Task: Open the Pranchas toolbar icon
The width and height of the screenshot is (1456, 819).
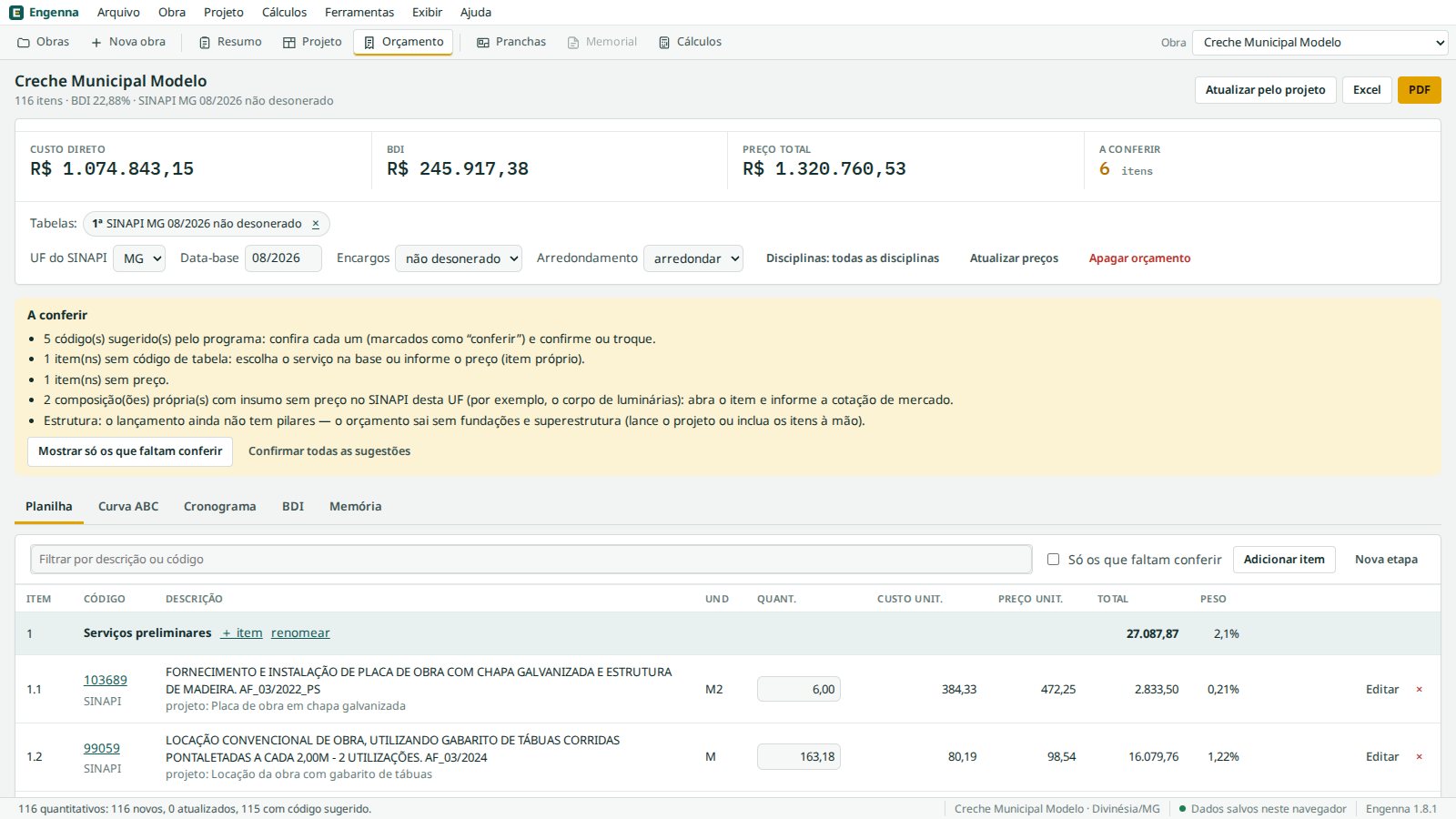Action: (x=483, y=43)
